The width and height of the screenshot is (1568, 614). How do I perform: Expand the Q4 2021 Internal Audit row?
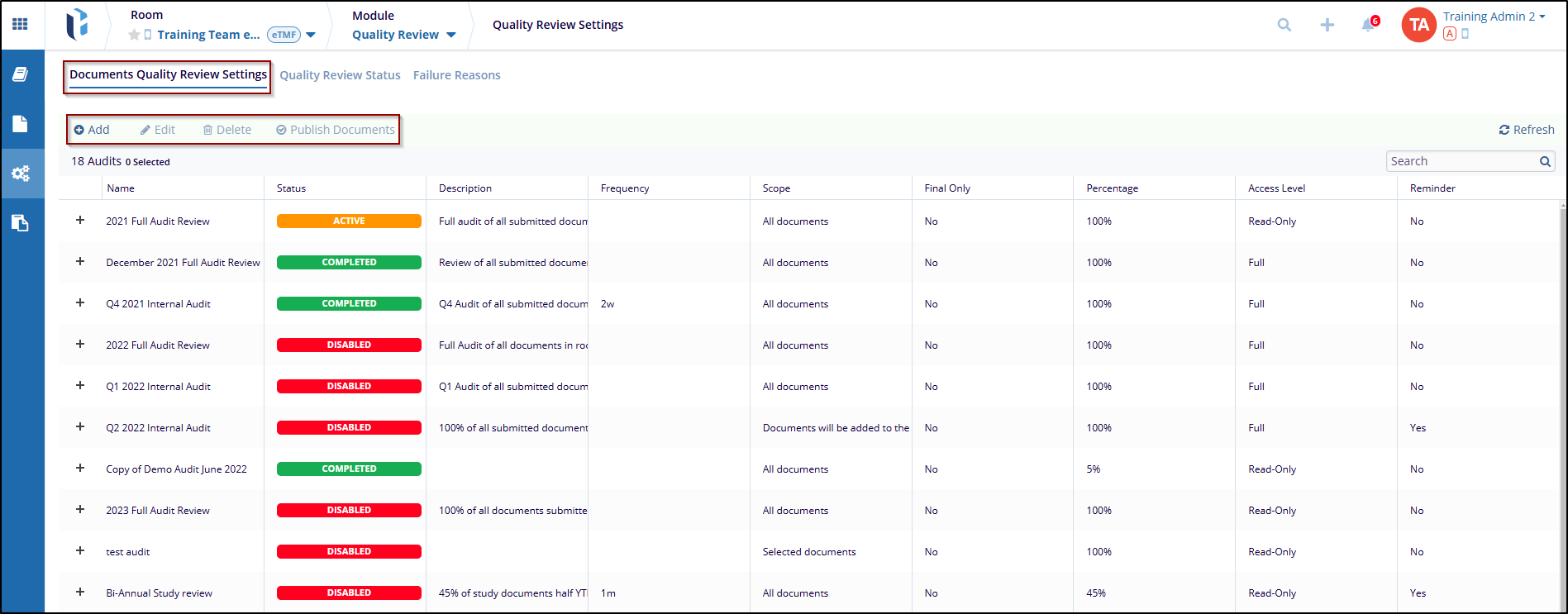(80, 303)
